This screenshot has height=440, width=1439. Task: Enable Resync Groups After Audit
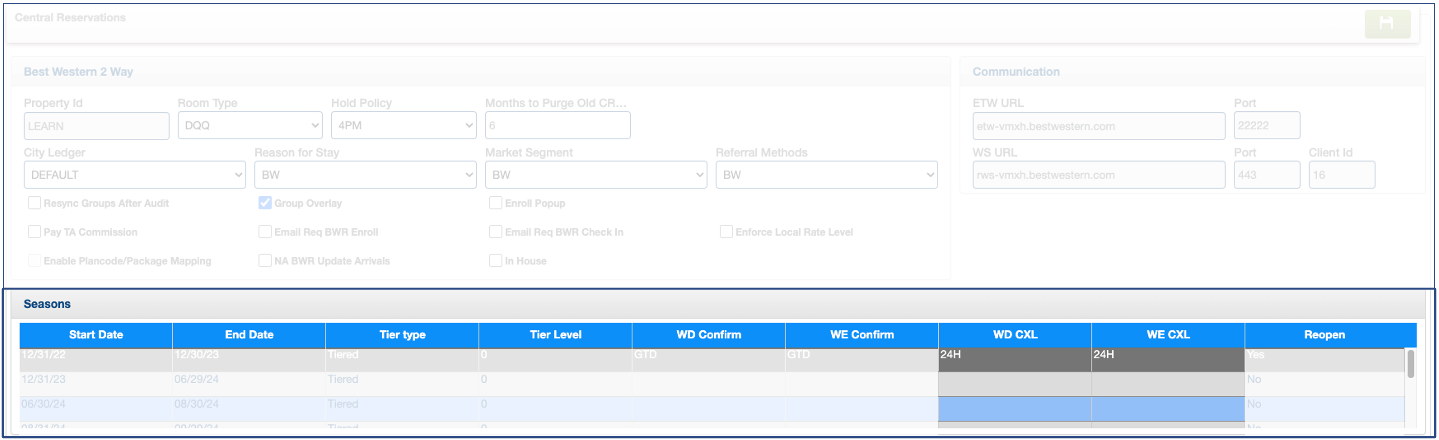point(35,203)
